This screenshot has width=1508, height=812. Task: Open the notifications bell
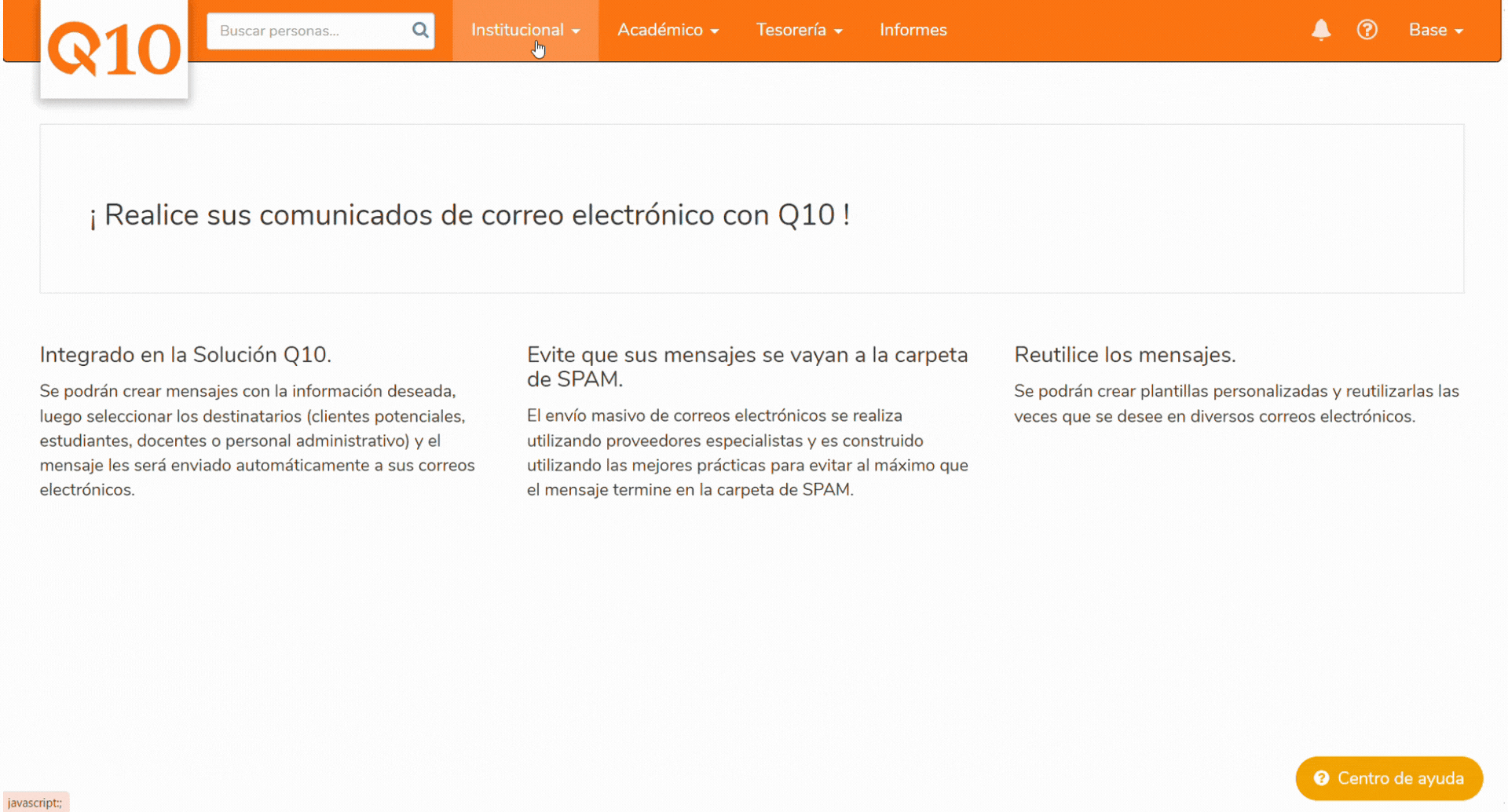(x=1321, y=30)
